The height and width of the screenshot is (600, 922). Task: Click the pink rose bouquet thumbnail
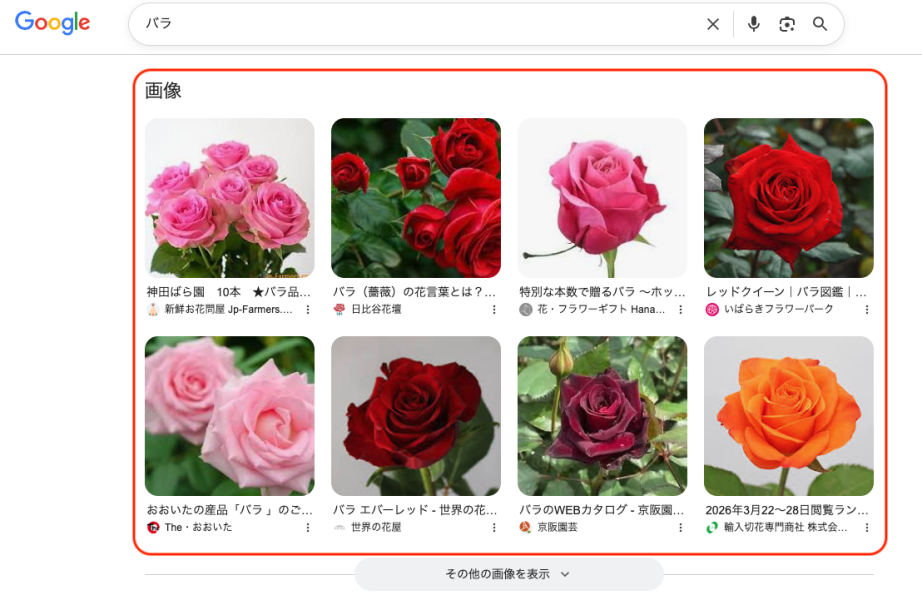tap(229, 197)
